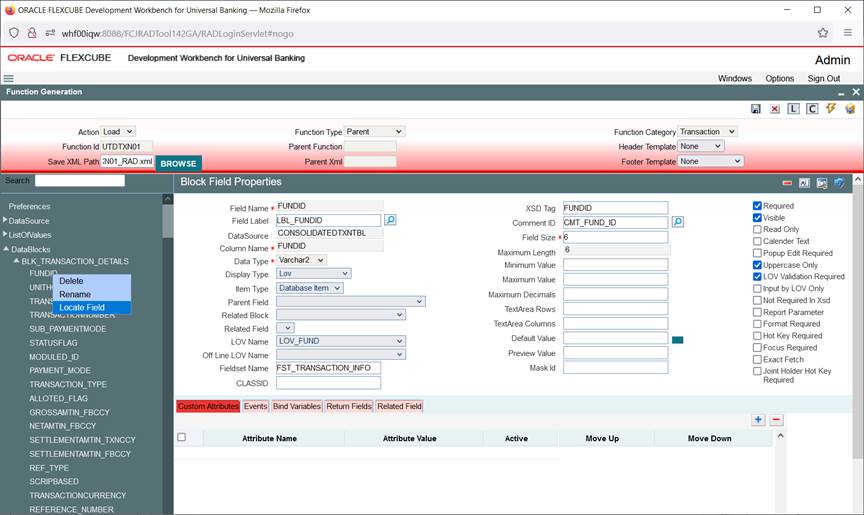Switch to the Return Fields tab

point(349,406)
